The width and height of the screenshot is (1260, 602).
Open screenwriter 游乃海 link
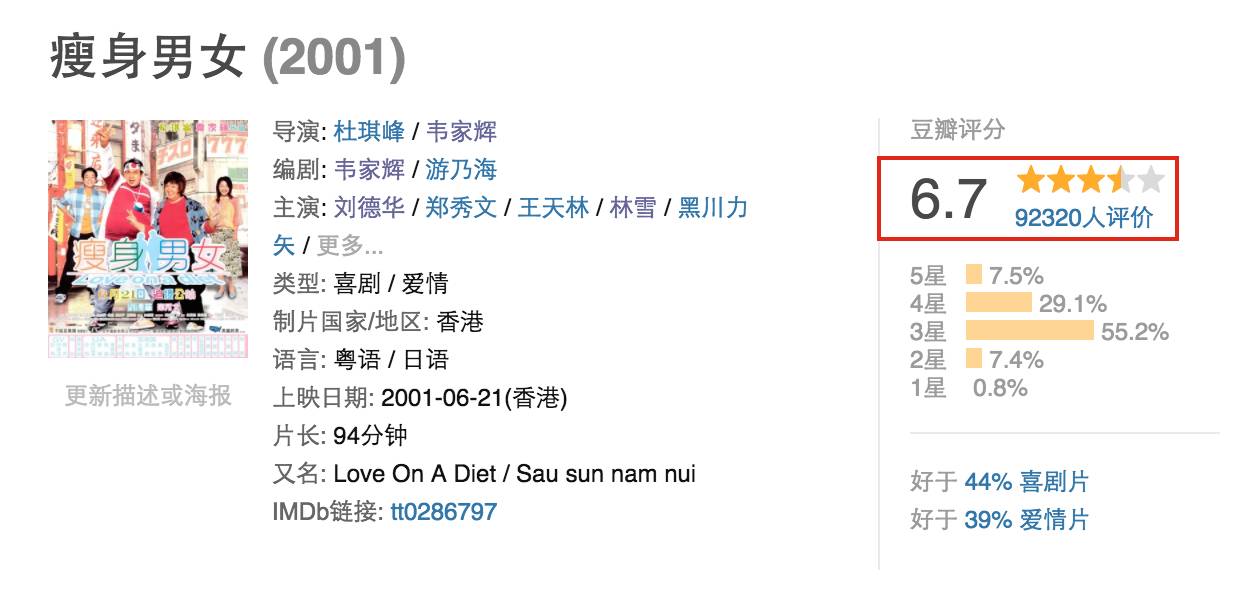[461, 169]
